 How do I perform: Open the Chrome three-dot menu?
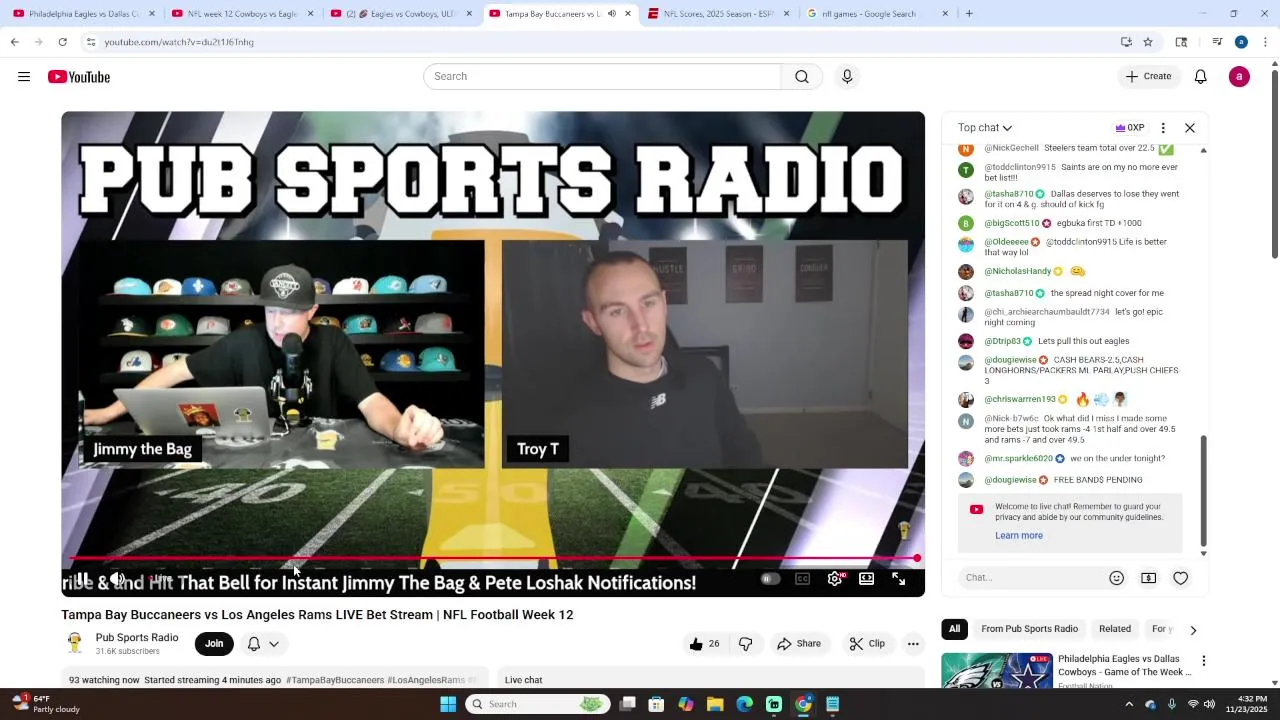point(1265,42)
